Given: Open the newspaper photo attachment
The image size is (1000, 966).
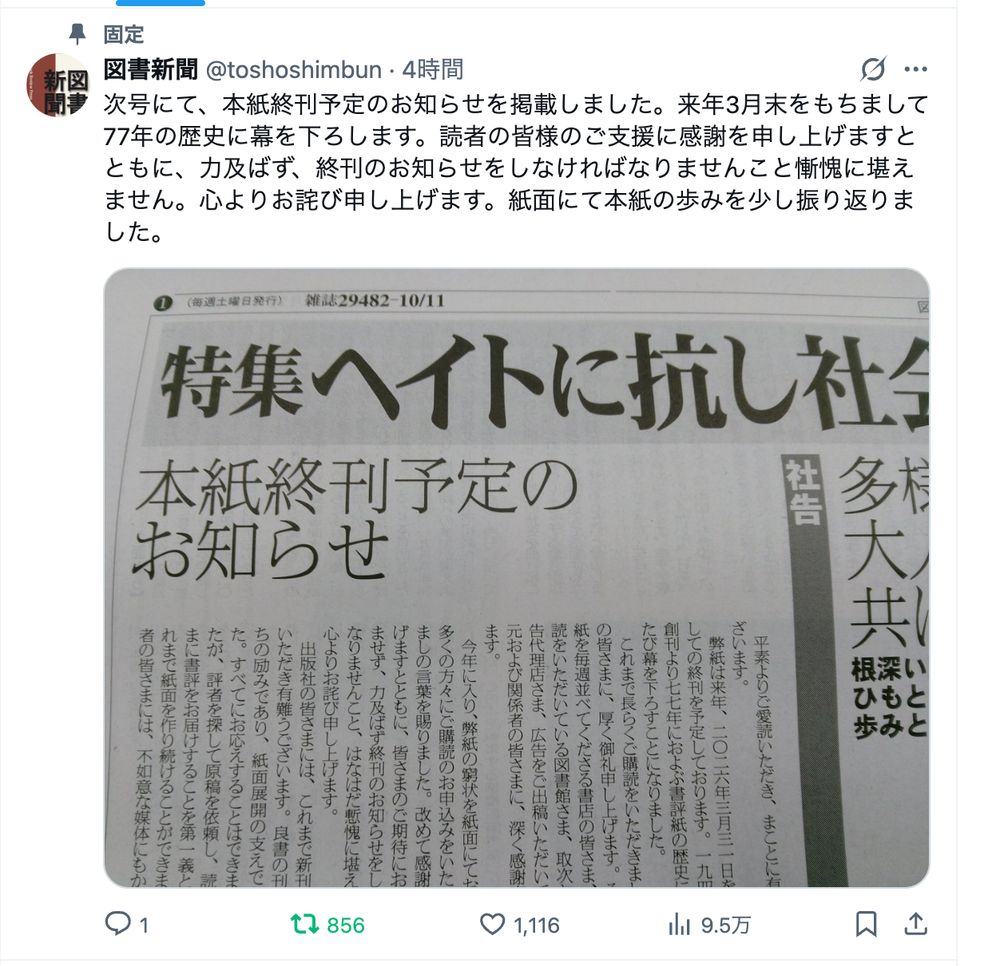Looking at the screenshot, I should 516,578.
